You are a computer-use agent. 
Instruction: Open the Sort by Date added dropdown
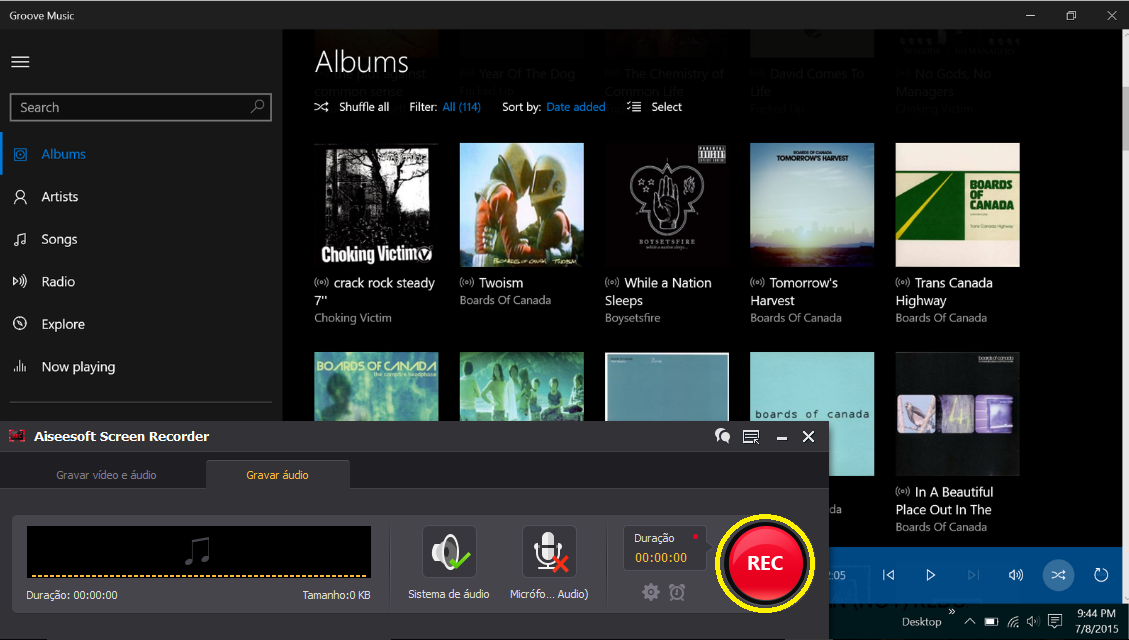(575, 107)
